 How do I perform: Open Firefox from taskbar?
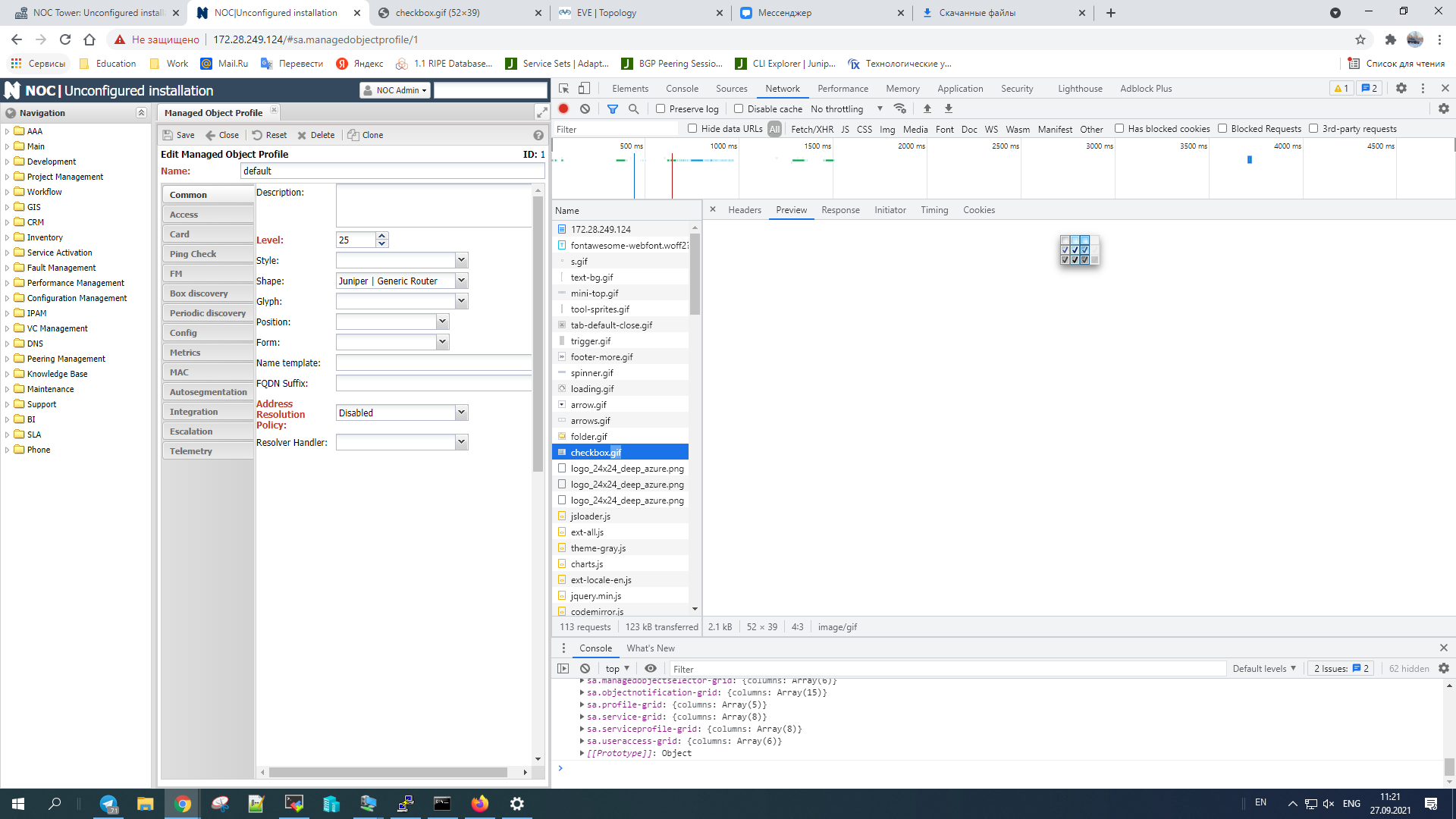click(480, 804)
